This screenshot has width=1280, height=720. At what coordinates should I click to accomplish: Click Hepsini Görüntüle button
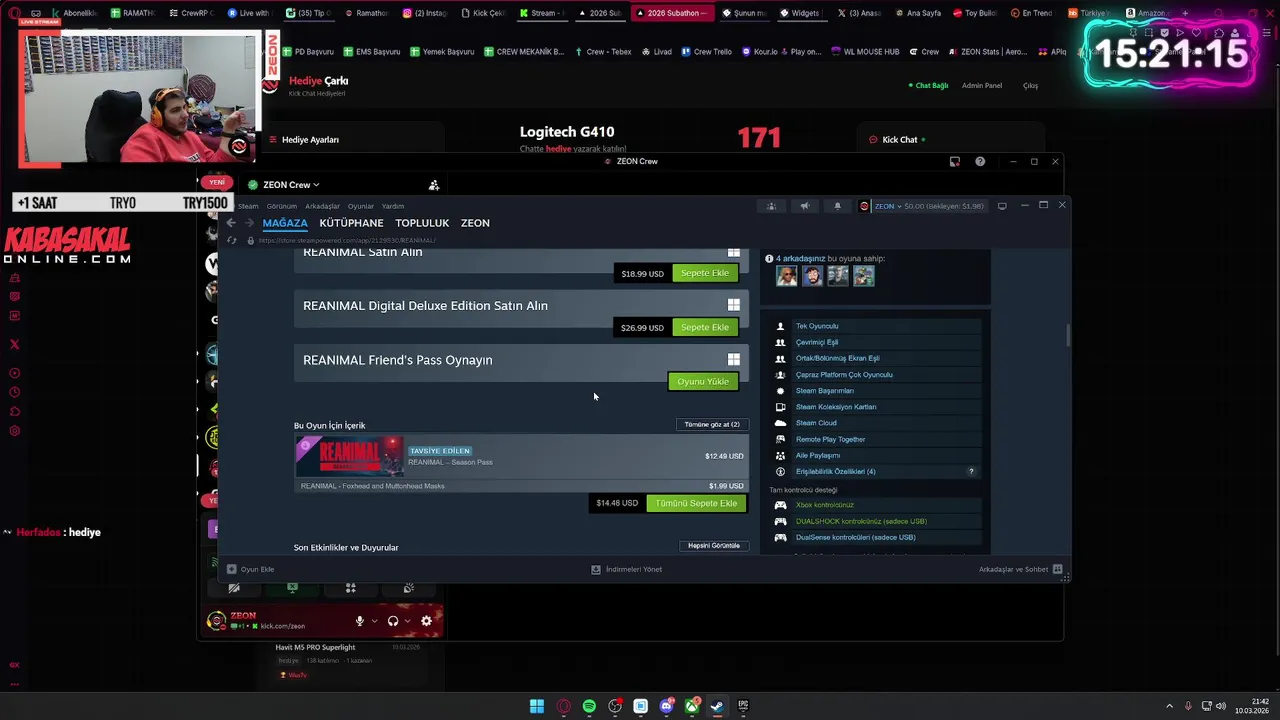click(714, 546)
